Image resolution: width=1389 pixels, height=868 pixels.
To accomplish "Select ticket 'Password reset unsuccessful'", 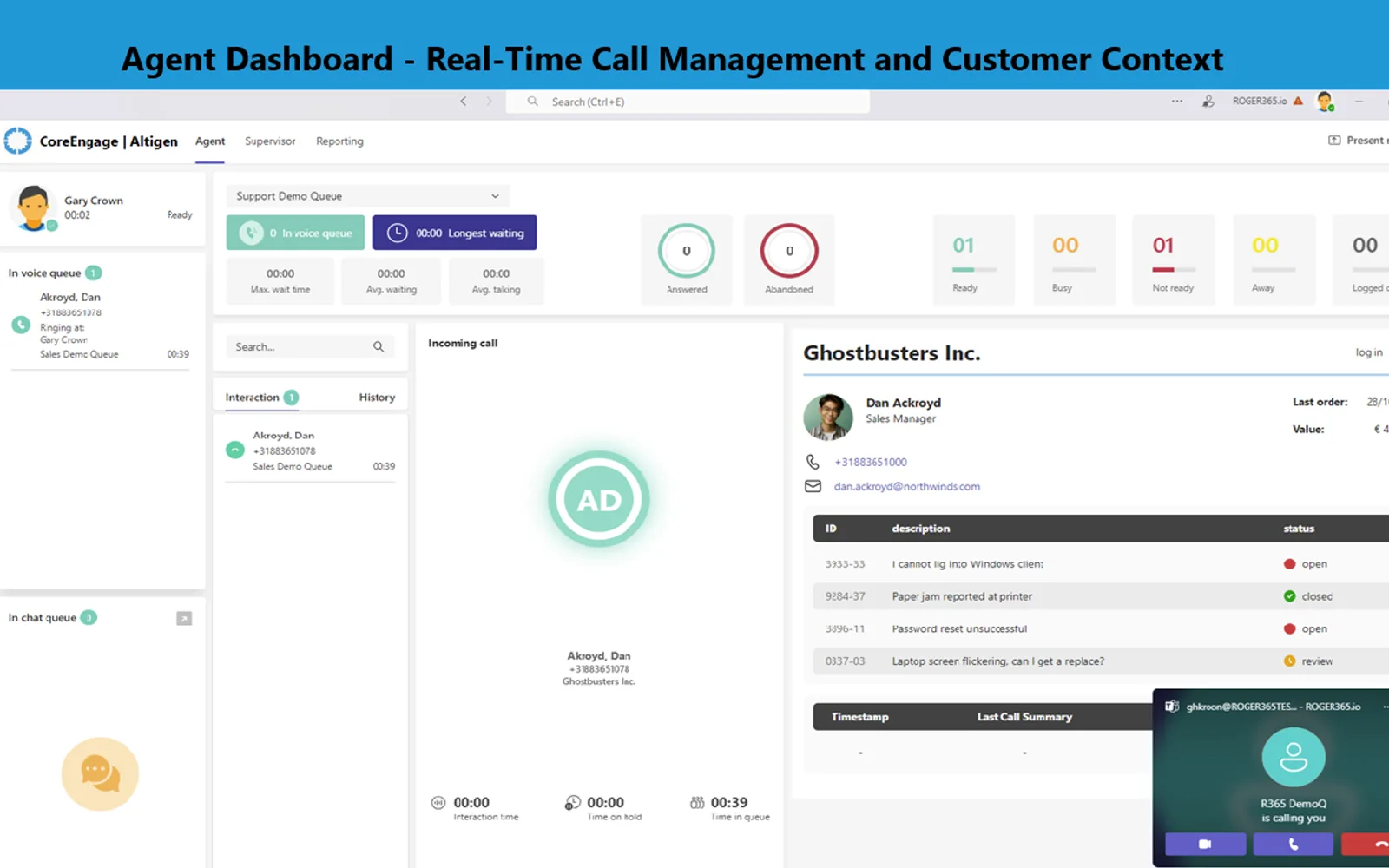I will 1102,628.
